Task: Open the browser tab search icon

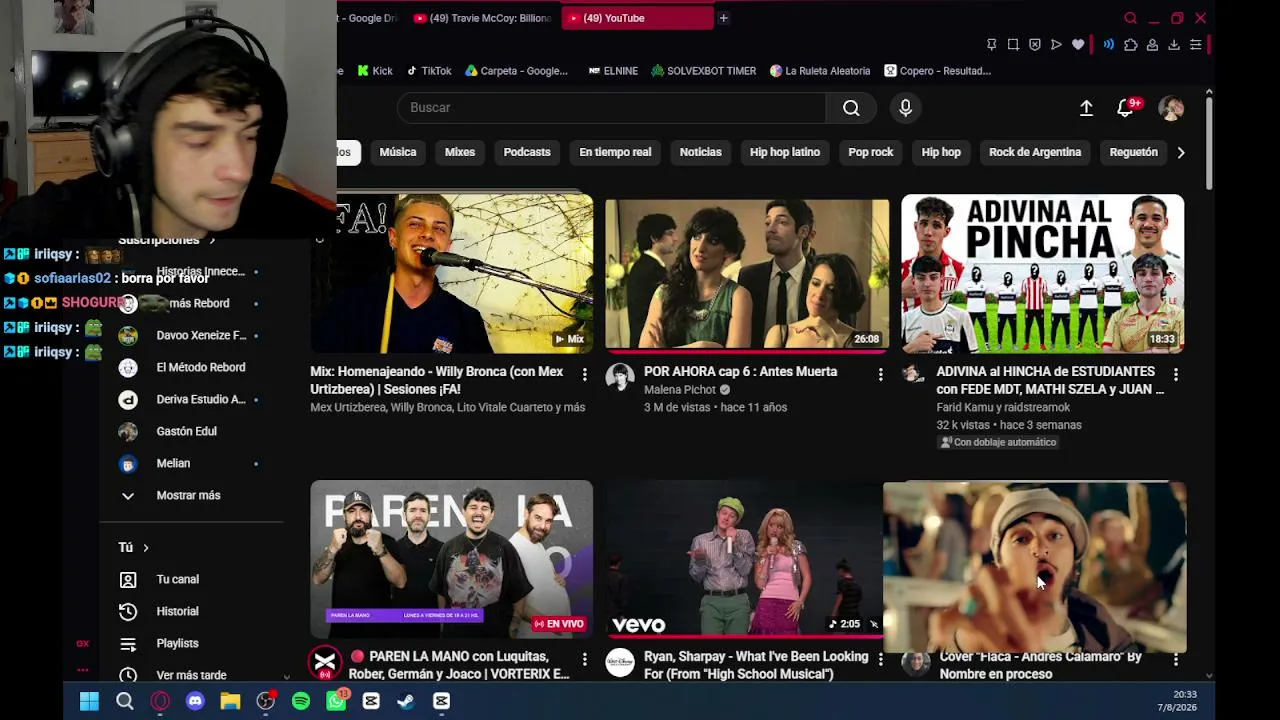Action: pyautogui.click(x=1131, y=18)
